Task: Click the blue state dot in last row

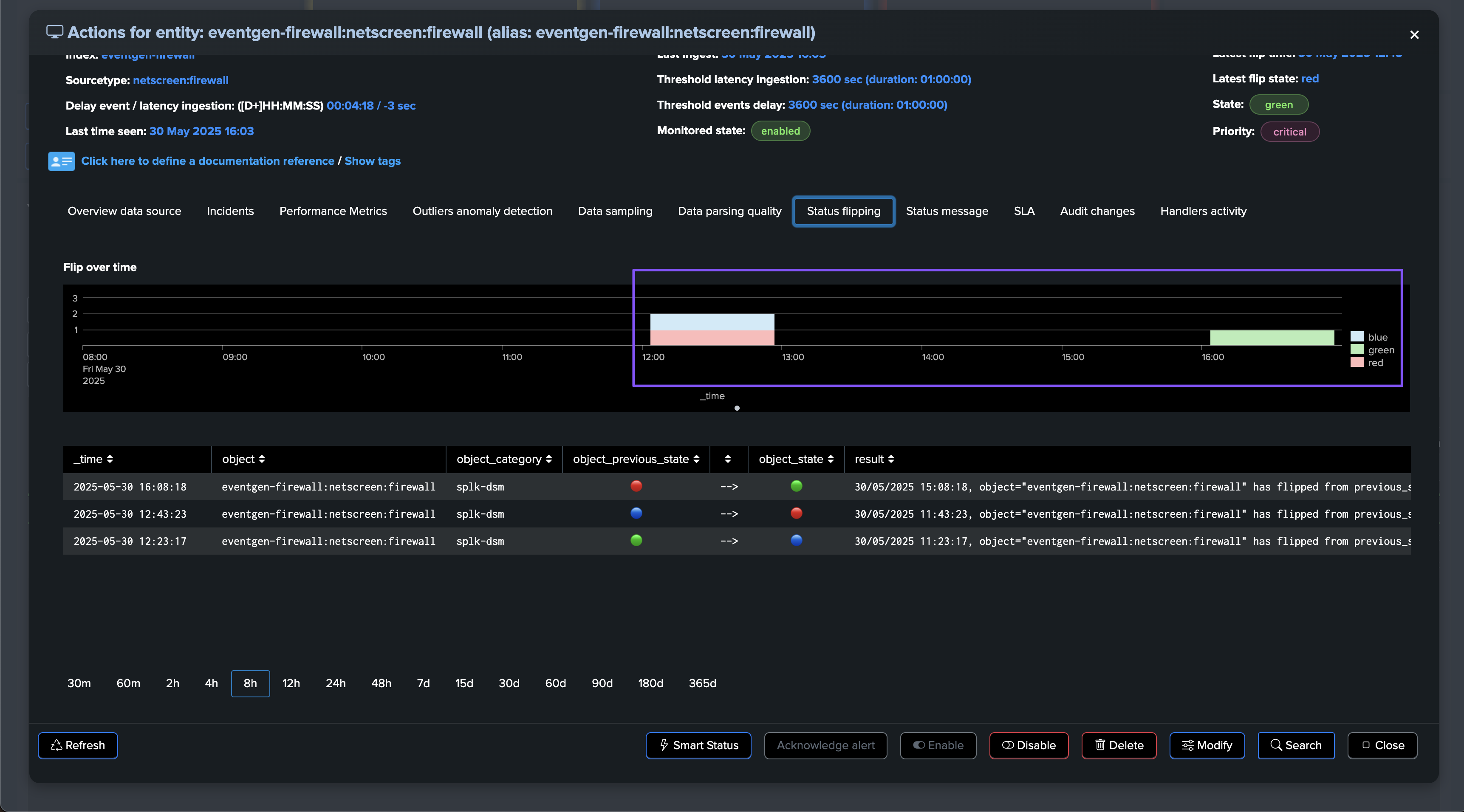Action: point(796,540)
